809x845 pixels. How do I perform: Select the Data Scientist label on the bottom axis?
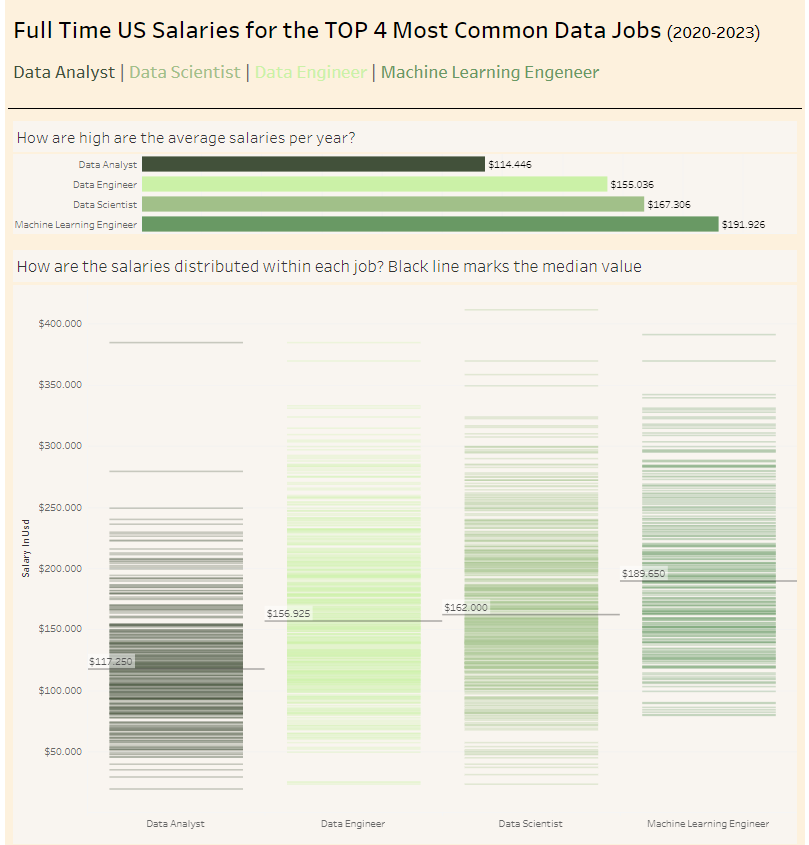[x=530, y=824]
